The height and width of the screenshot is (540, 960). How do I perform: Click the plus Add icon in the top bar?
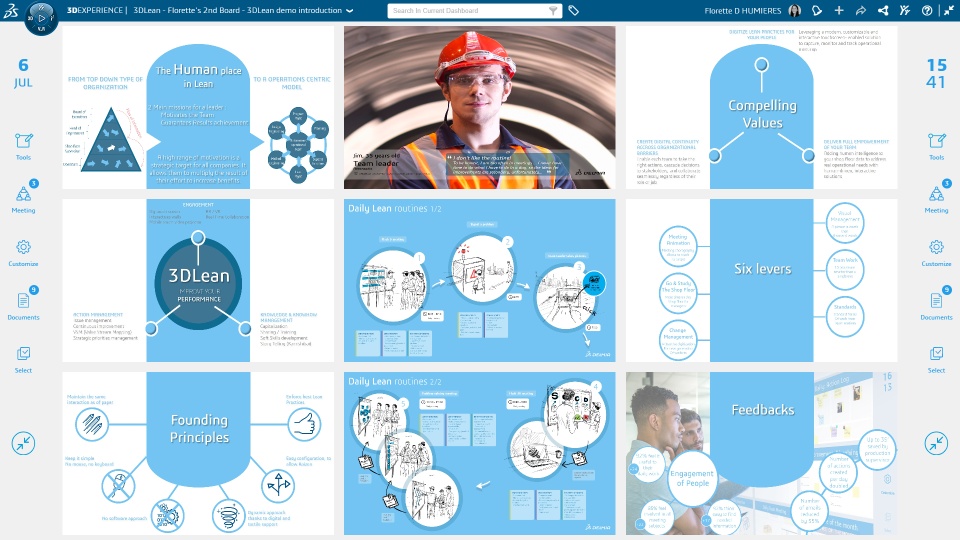(839, 10)
